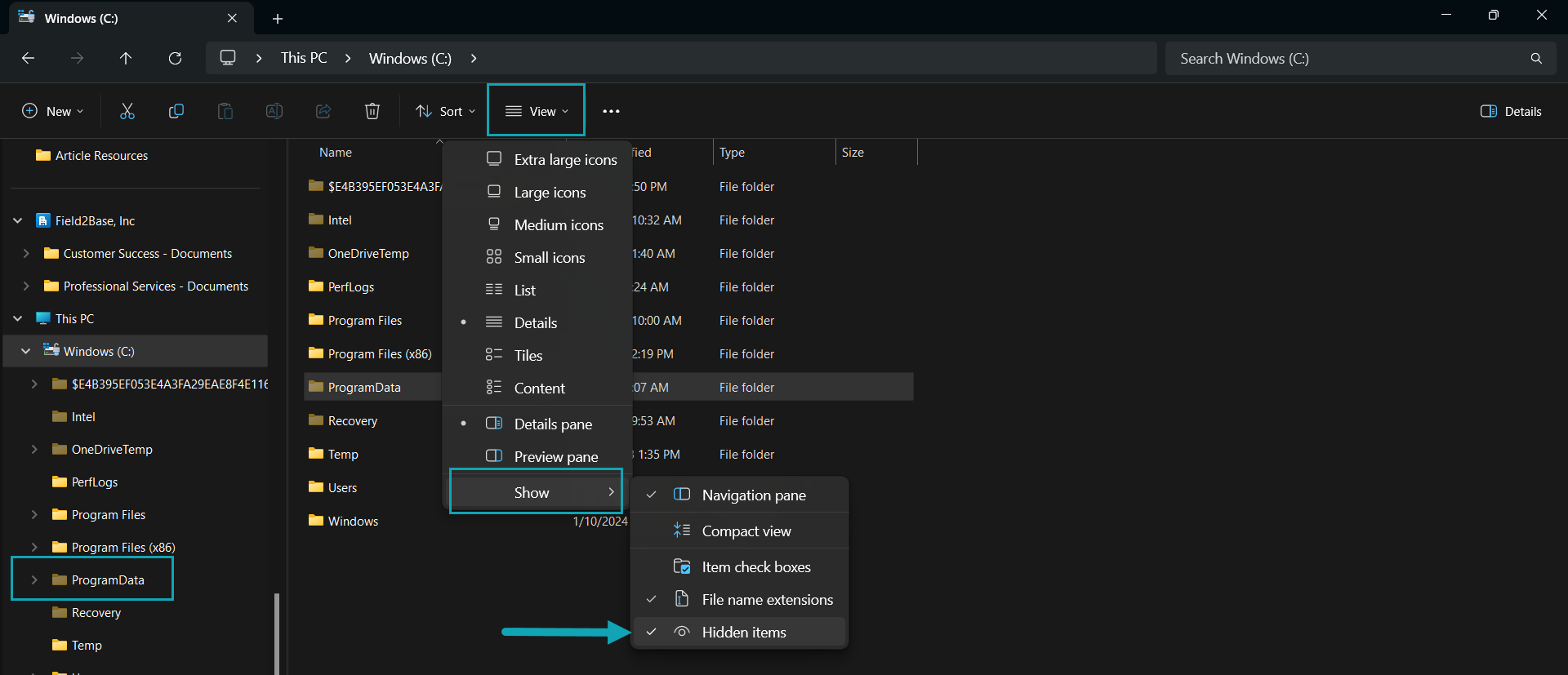Click the Windows folder icon in file list

click(x=316, y=521)
